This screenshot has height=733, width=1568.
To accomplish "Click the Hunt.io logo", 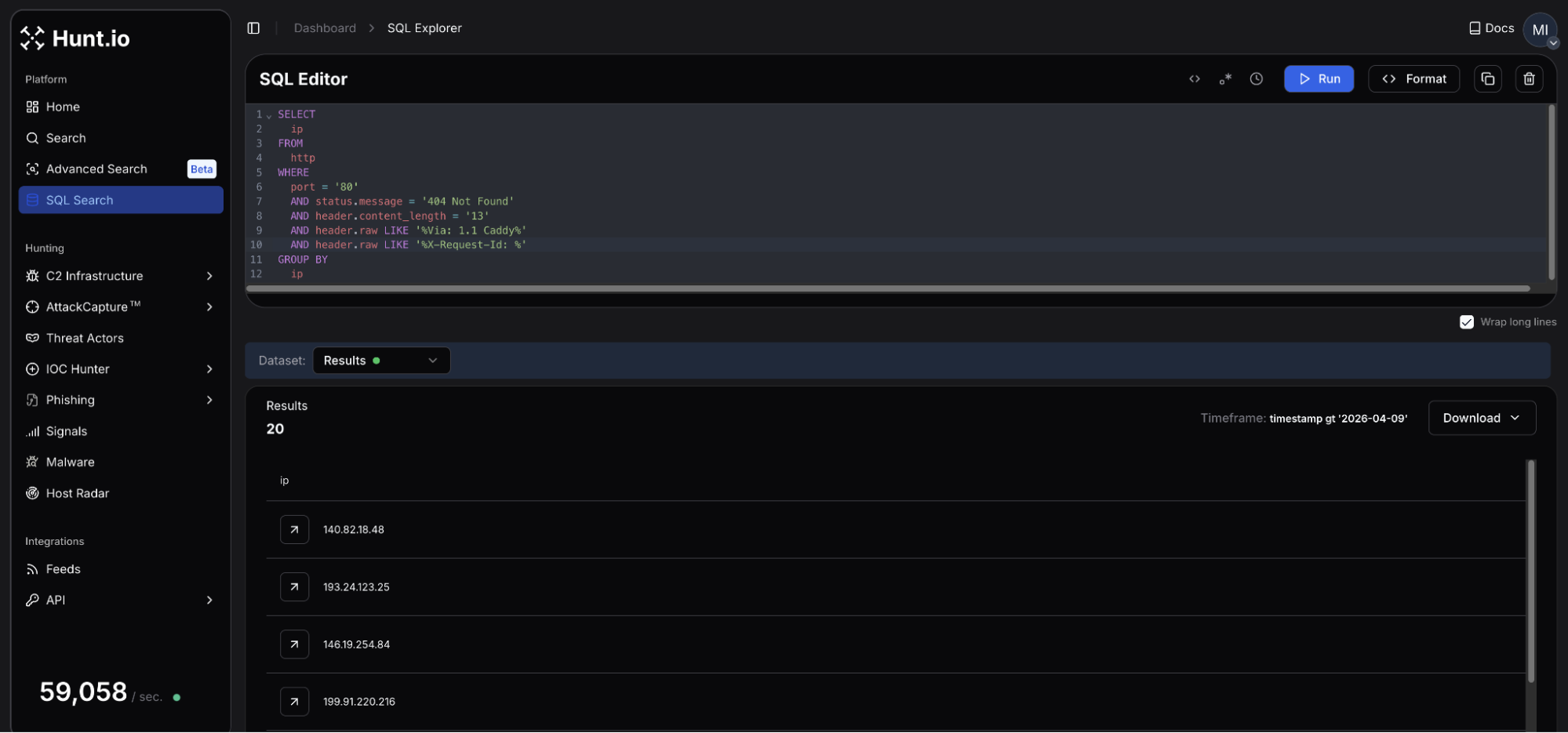I will coord(75,38).
